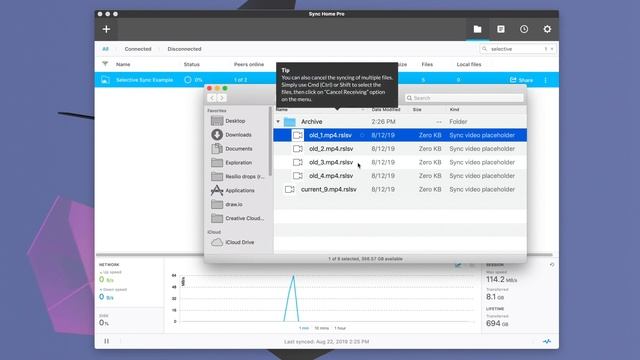The width and height of the screenshot is (640, 360).
Task: Open the History clock icon
Action: click(524, 29)
